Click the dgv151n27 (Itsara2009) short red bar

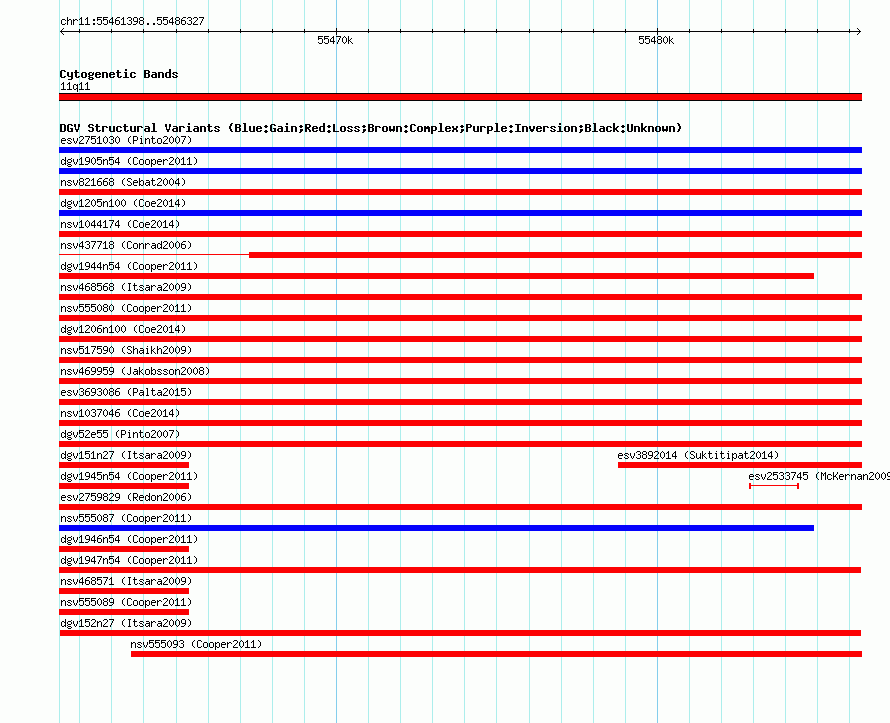coord(124,465)
